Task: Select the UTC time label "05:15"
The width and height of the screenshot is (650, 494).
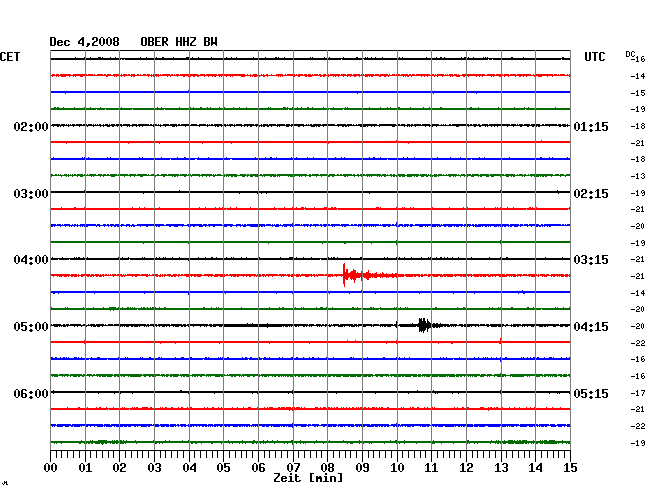Action: coord(591,393)
